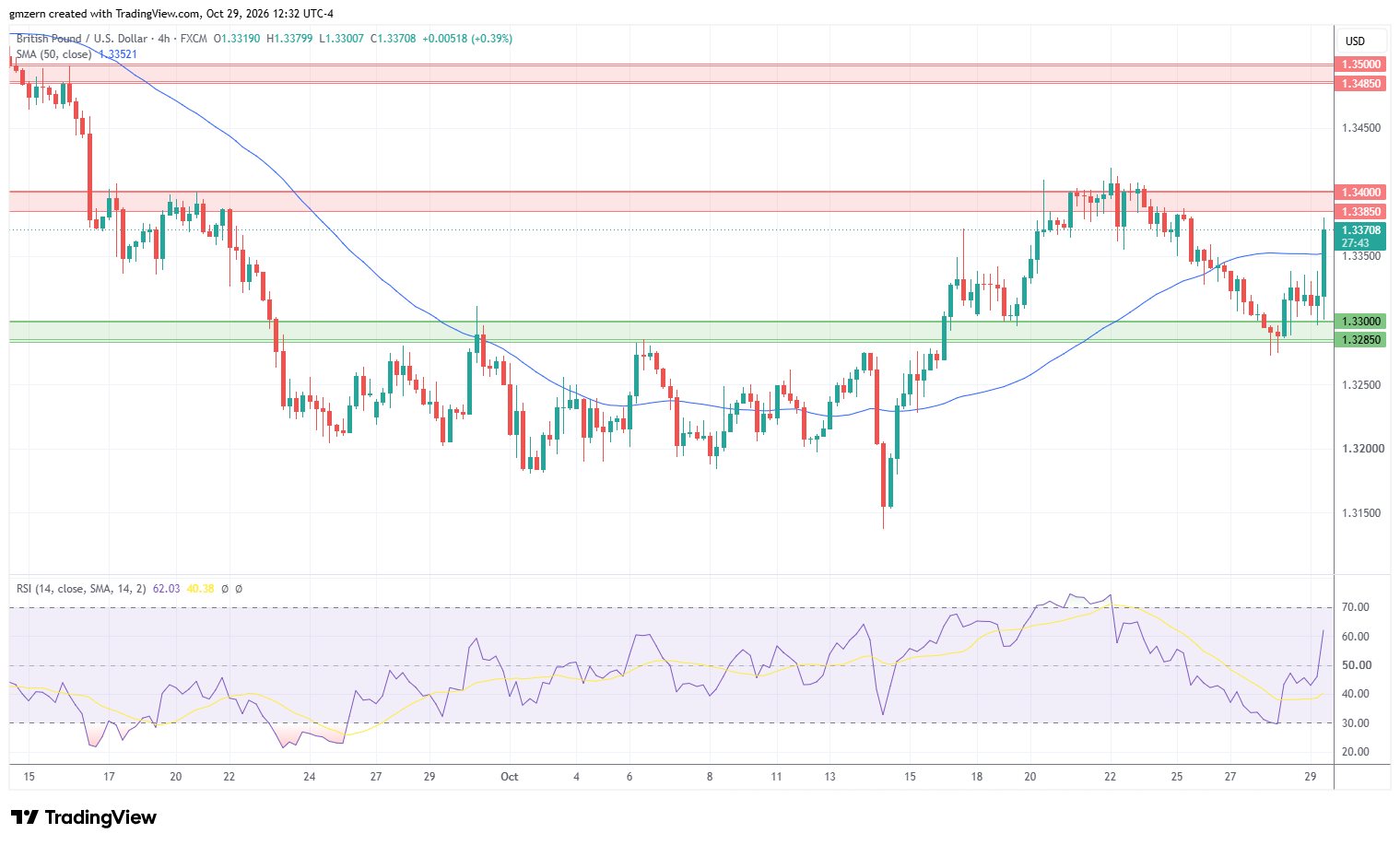Click the 1.33850 price level label
Viewport: 1400px width, 845px height.
(1360, 212)
